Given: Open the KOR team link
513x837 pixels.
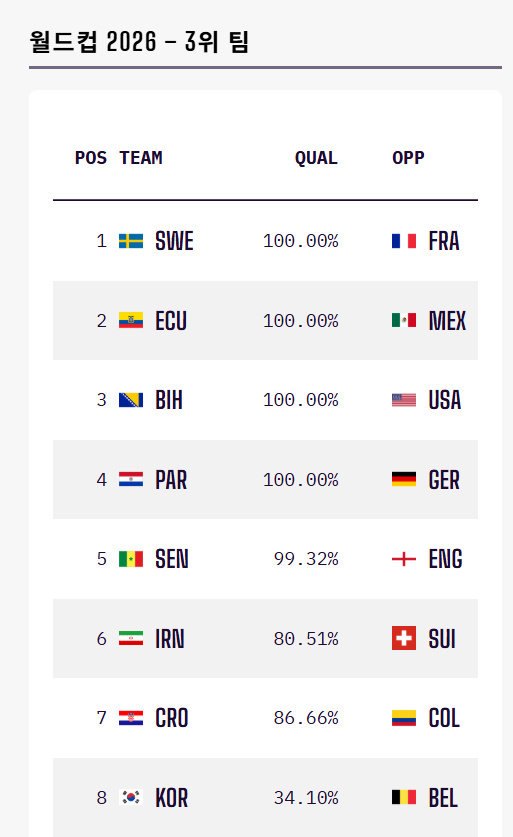Looking at the screenshot, I should tap(171, 797).
